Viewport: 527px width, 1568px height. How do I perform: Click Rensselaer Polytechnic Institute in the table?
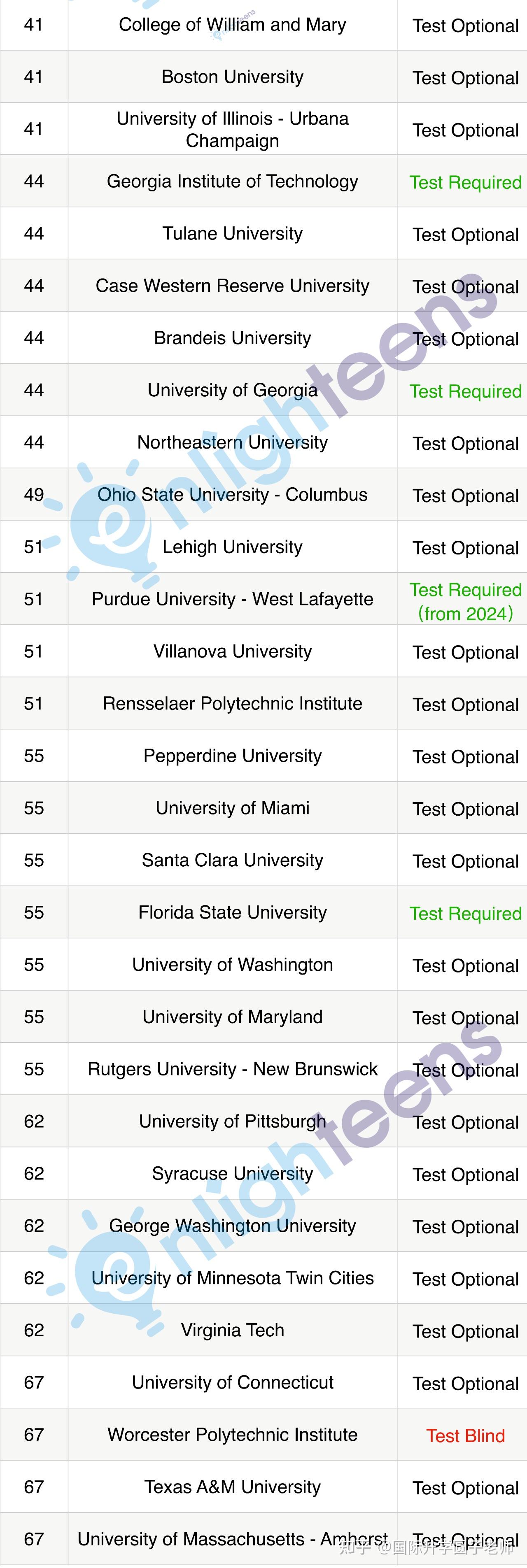pyautogui.click(x=232, y=704)
